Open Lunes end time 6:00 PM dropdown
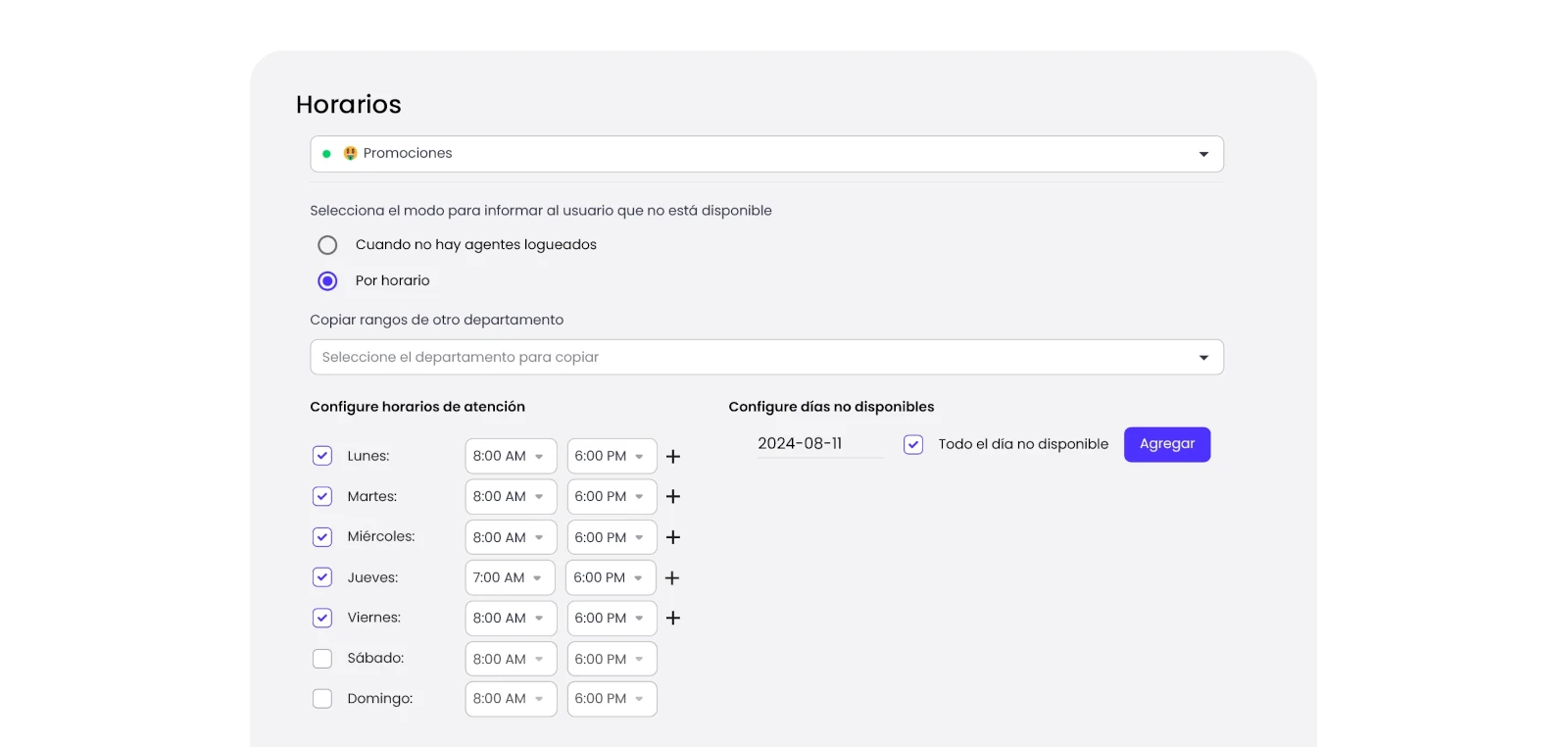Screen dimensions: 1568x747 (612, 457)
